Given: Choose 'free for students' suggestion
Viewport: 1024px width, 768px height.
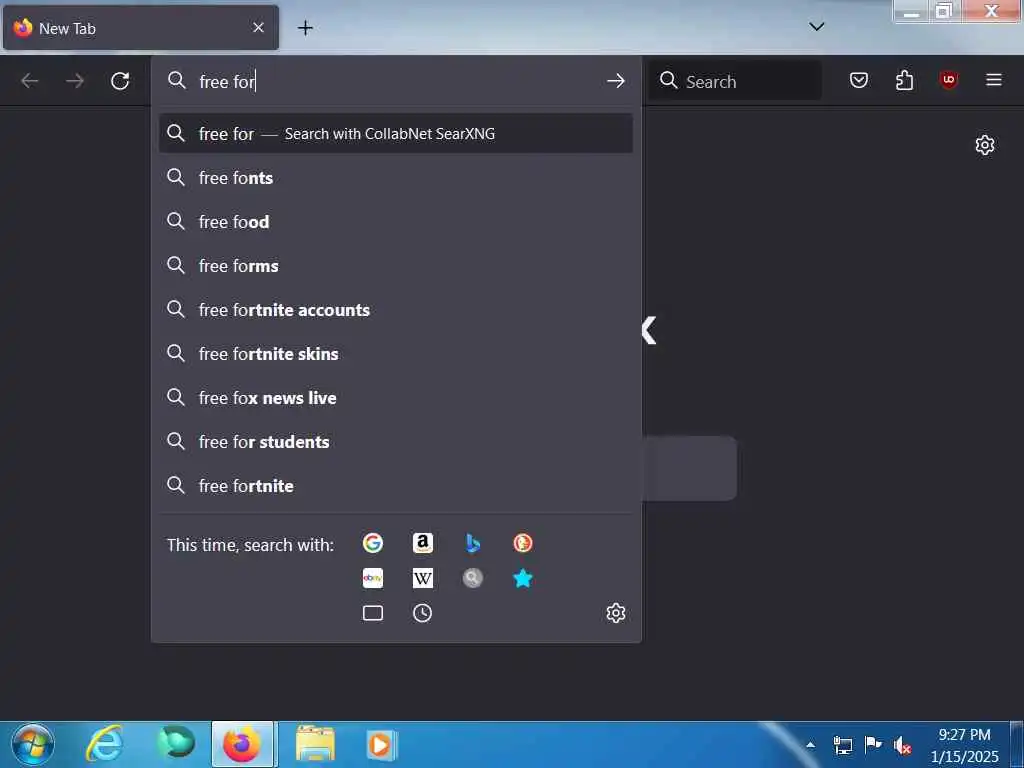Looking at the screenshot, I should 396,441.
